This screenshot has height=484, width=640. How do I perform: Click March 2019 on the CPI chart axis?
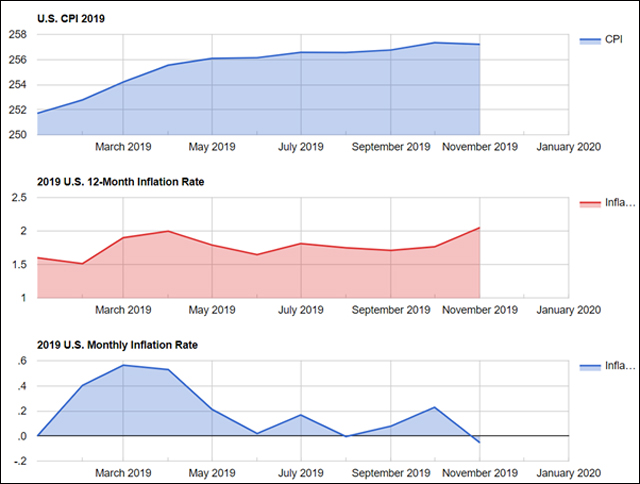pyautogui.click(x=123, y=147)
